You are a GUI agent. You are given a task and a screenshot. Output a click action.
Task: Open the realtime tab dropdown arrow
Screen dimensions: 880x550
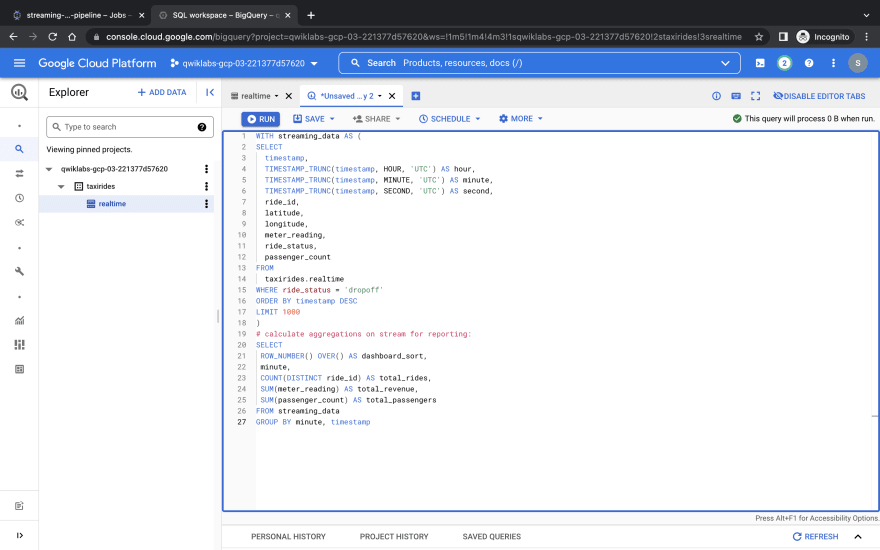pos(276,96)
